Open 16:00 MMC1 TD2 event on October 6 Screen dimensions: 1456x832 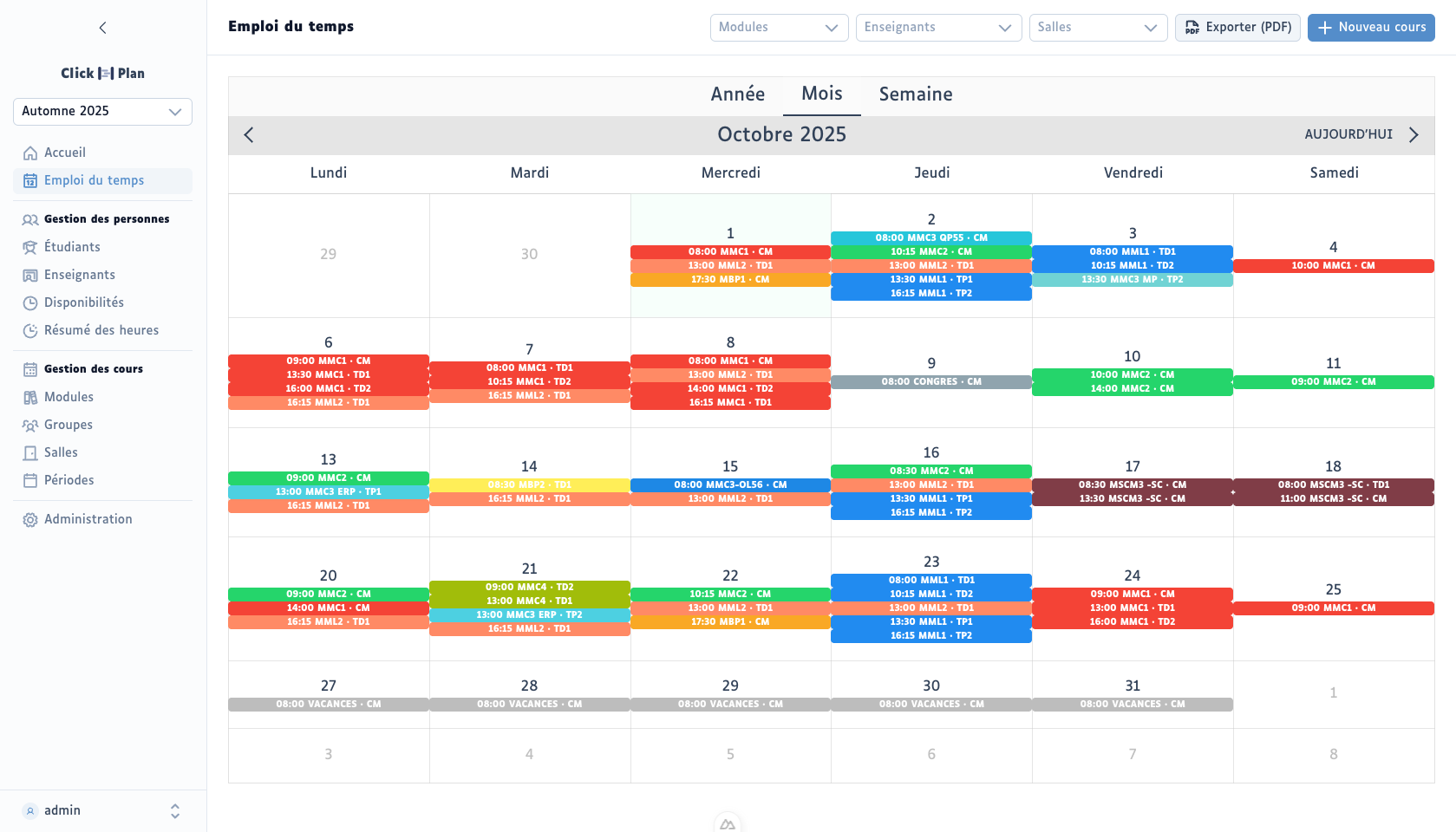click(329, 389)
